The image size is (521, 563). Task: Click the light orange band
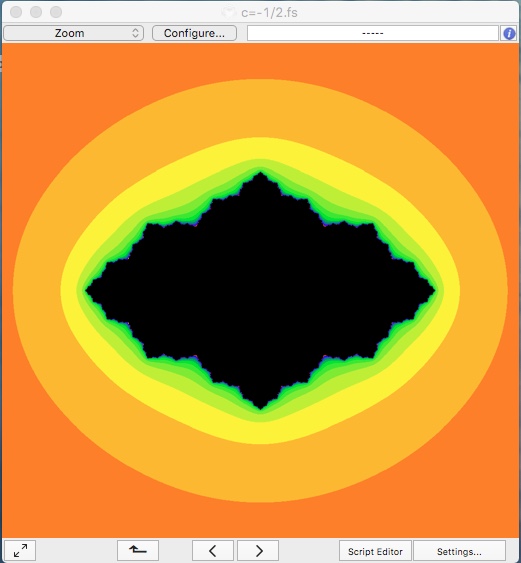tap(260, 108)
